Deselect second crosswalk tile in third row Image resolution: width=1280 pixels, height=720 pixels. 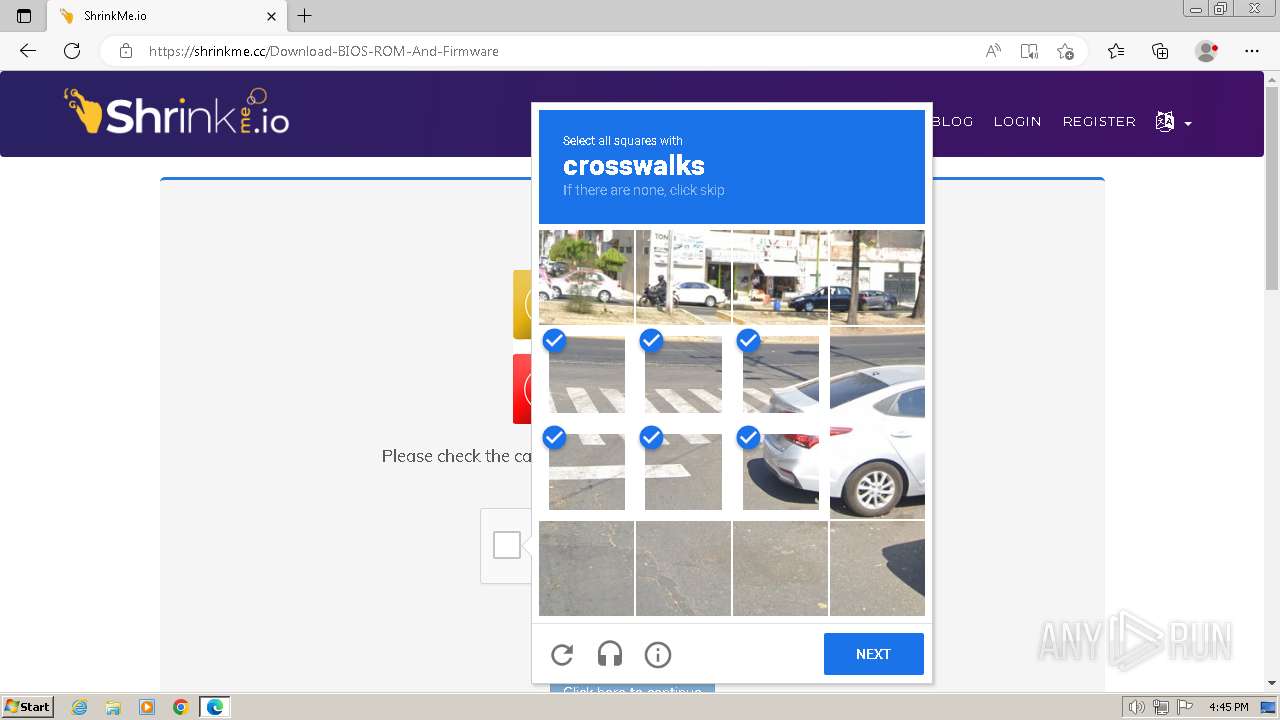point(683,470)
